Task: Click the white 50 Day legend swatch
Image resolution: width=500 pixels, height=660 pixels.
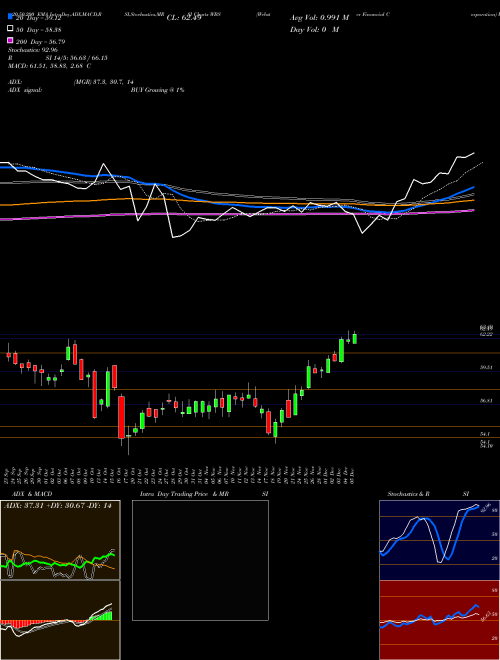Action: [10, 28]
